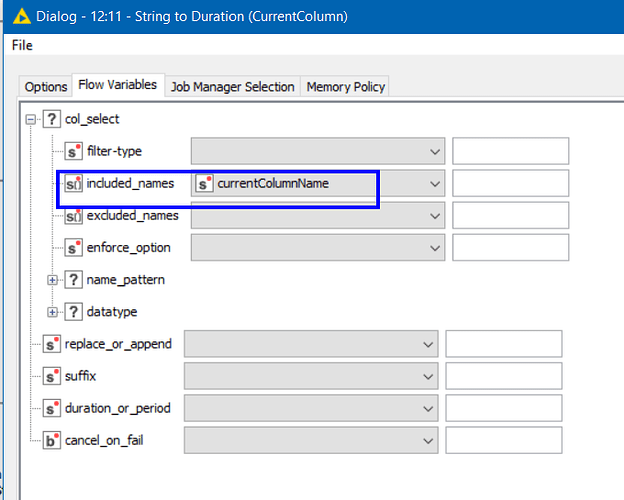The width and height of the screenshot is (624, 500).
Task: Click the array icon beside excluded_names
Action: point(73,216)
